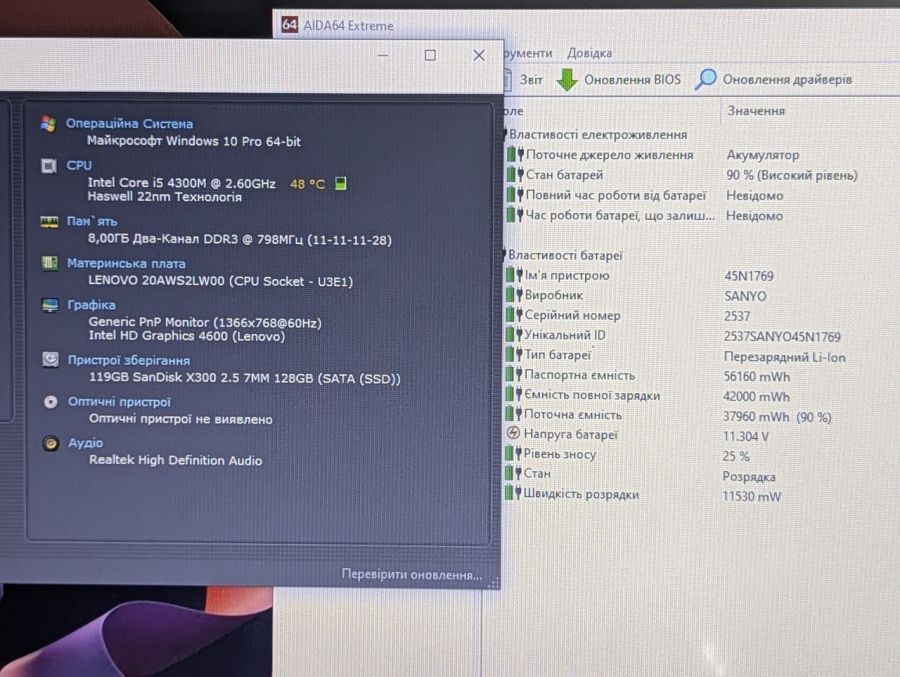The image size is (900, 677).
Task: Click the monitor icon beside Графіка
Action: click(50, 305)
